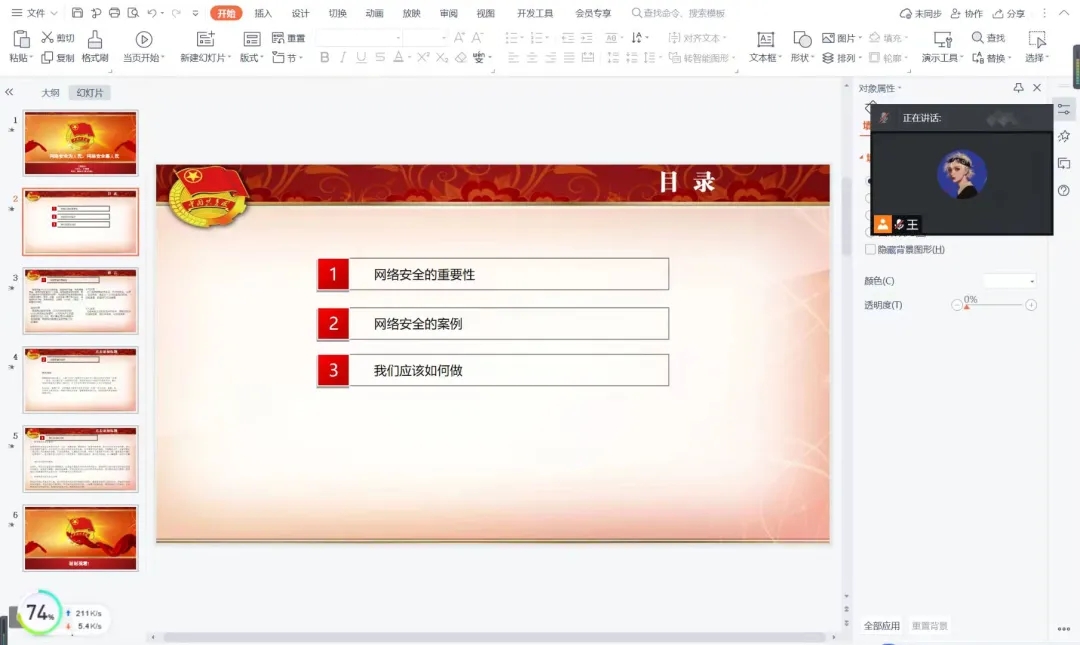Switch to the 大纲 outline tab
Screen dimensions: 1080x645
click(x=50, y=93)
